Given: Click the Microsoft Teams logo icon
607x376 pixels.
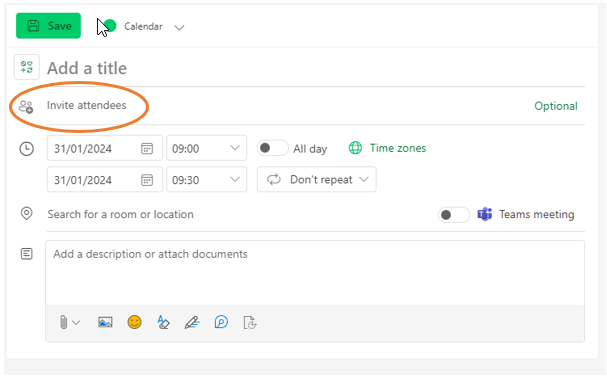Looking at the screenshot, I should pyautogui.click(x=485, y=214).
